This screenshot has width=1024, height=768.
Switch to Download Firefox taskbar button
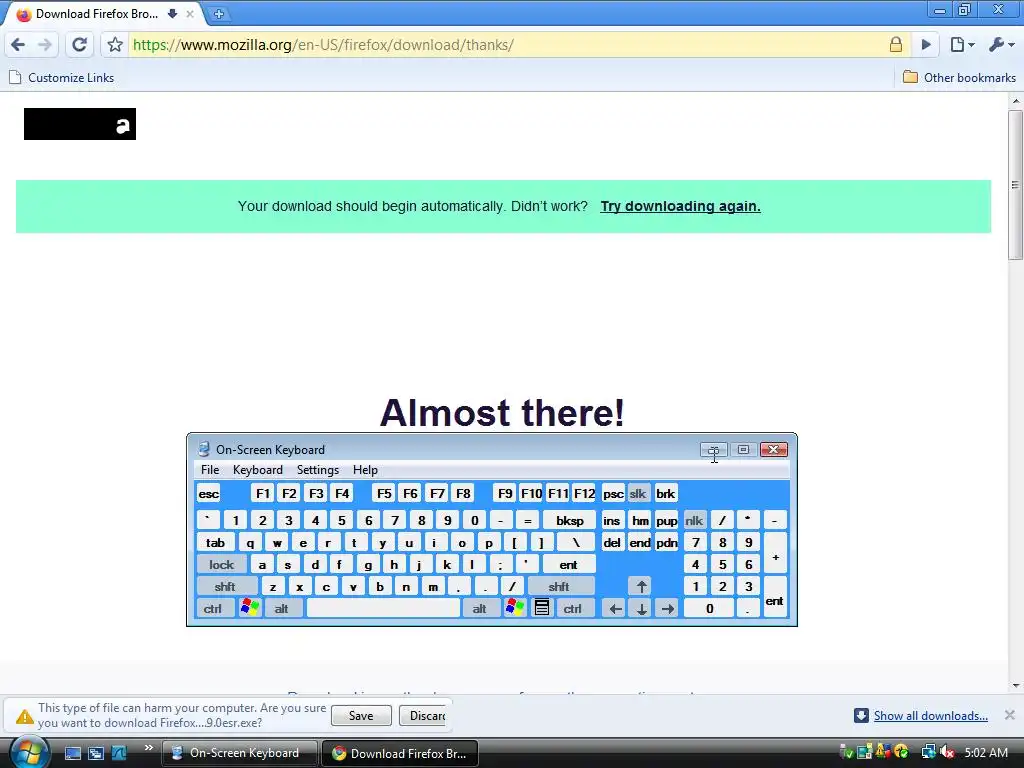click(x=400, y=753)
